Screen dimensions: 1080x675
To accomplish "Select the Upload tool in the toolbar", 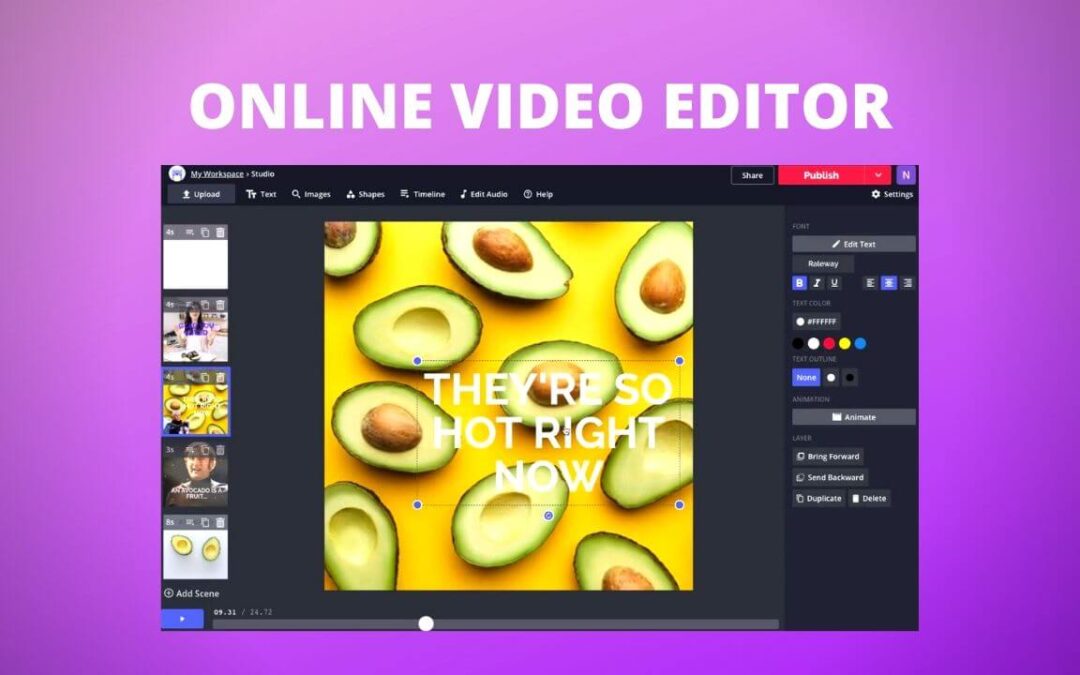I will coord(200,194).
